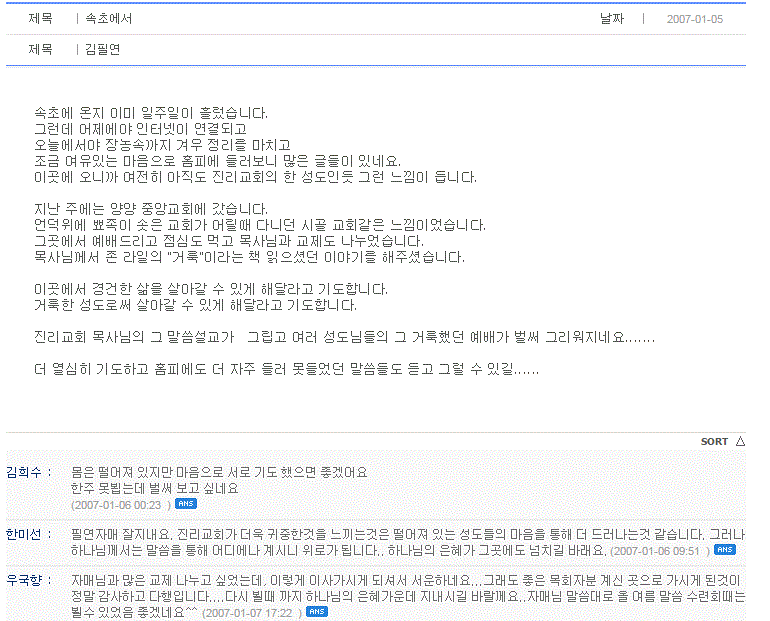Screen dimensions: 770x621
Task: Click line beginning '언덕위에 뾰족이 솟은 교회가'
Action: coord(260,225)
